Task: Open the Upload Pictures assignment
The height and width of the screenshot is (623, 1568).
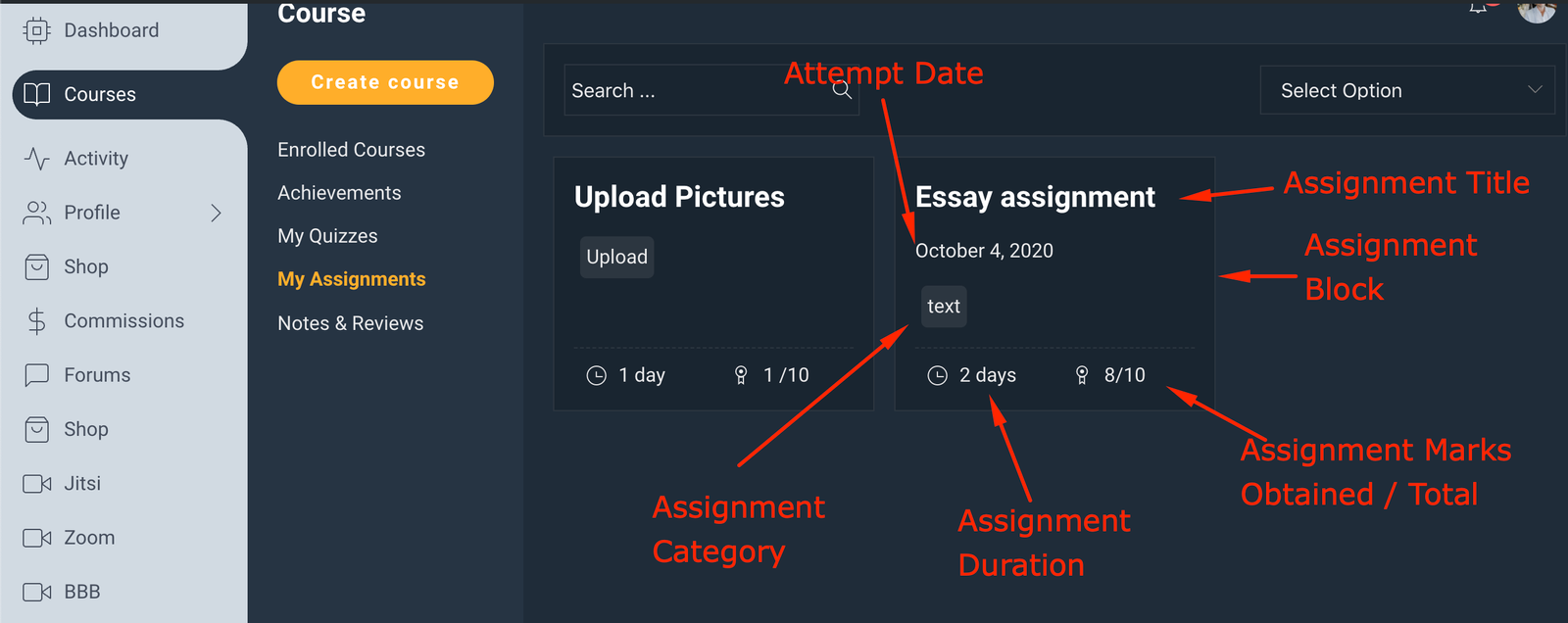Action: coord(679,197)
